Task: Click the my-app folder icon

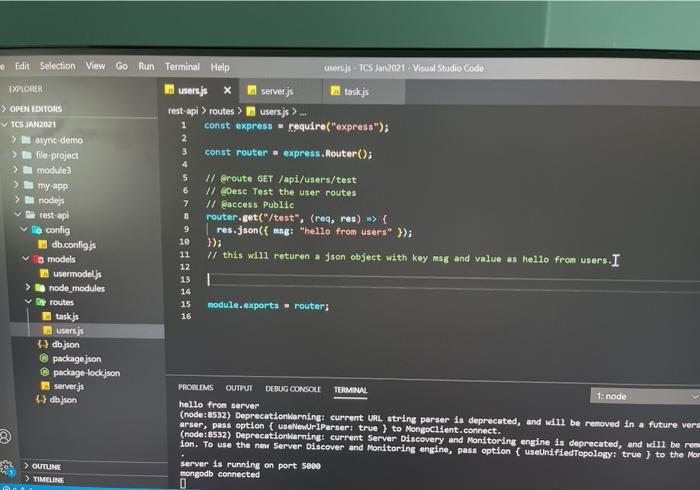Action: pyautogui.click(x=29, y=185)
